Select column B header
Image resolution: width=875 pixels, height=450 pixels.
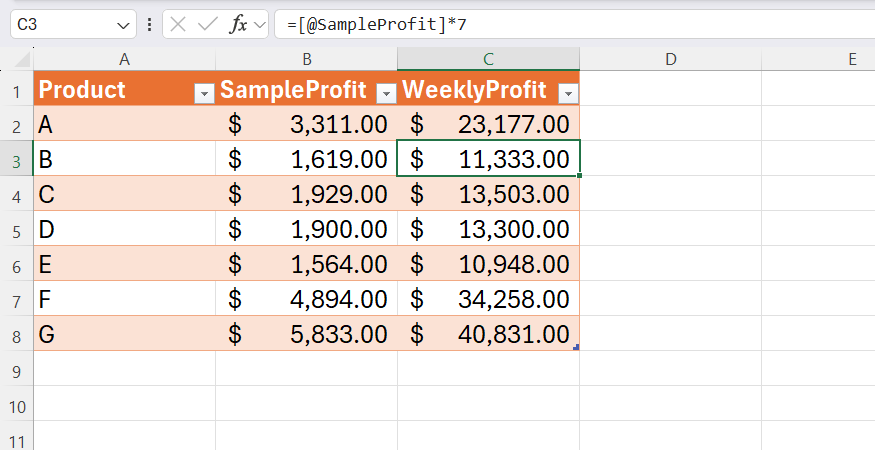click(x=306, y=59)
